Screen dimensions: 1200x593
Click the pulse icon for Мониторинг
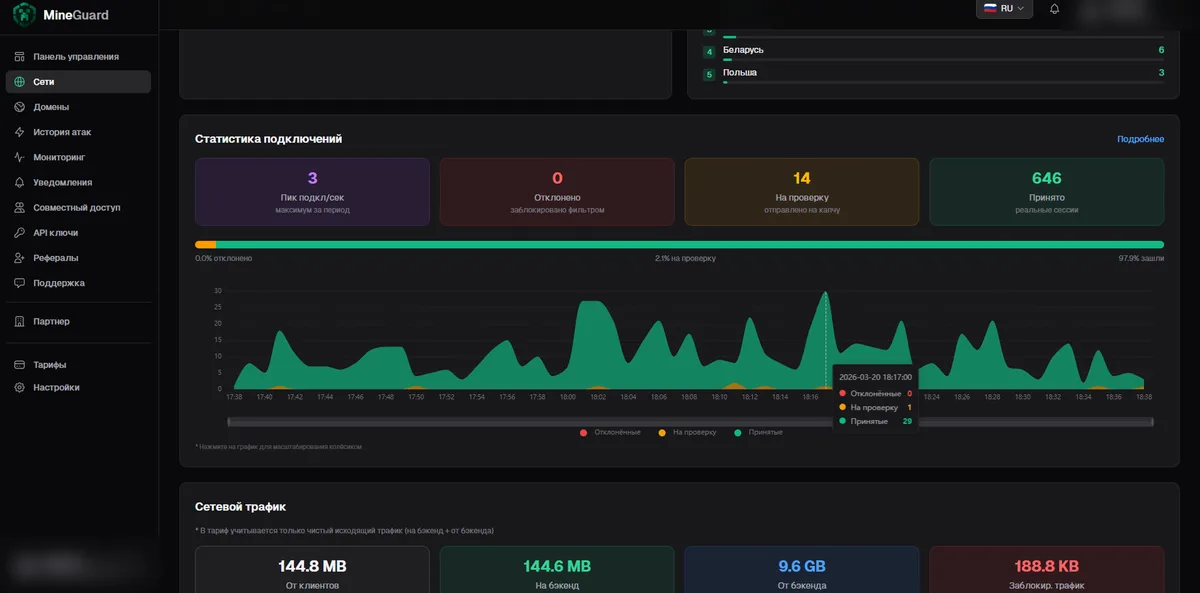(20, 157)
